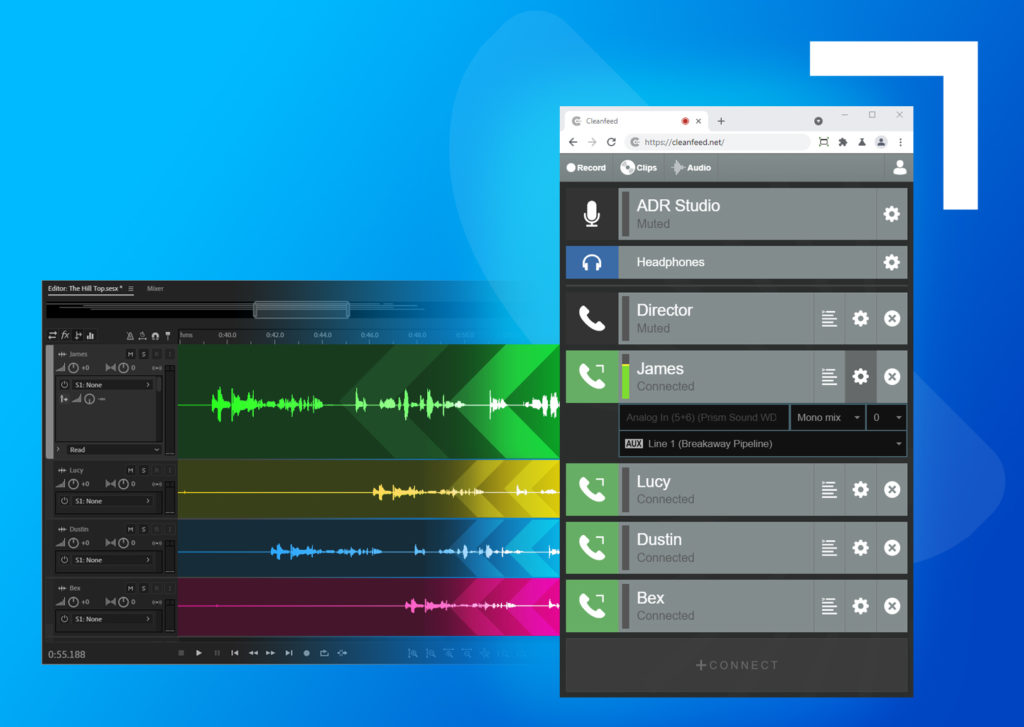Open the user account icon in Cleanfeed
This screenshot has height=727, width=1024.
(x=899, y=168)
